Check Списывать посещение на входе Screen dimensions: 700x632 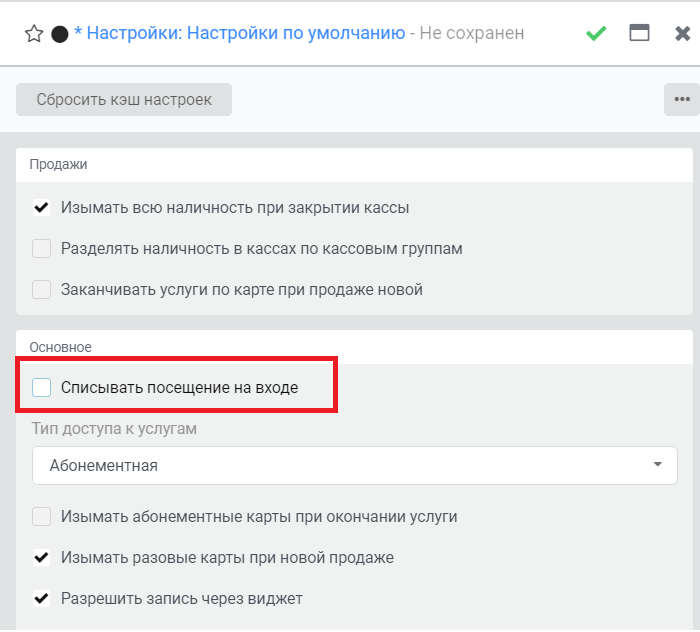[x=42, y=387]
